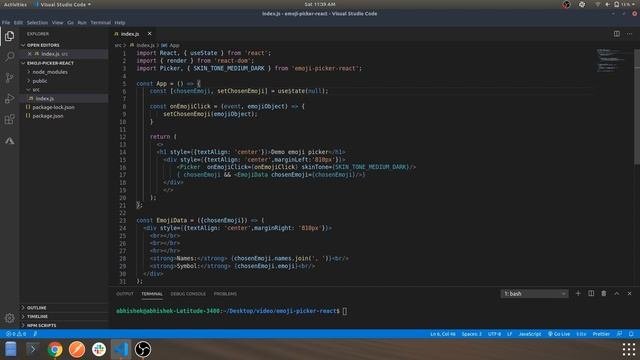Image resolution: width=640 pixels, height=360 pixels.
Task: Select index.js under src folder
Action: [x=44, y=99]
